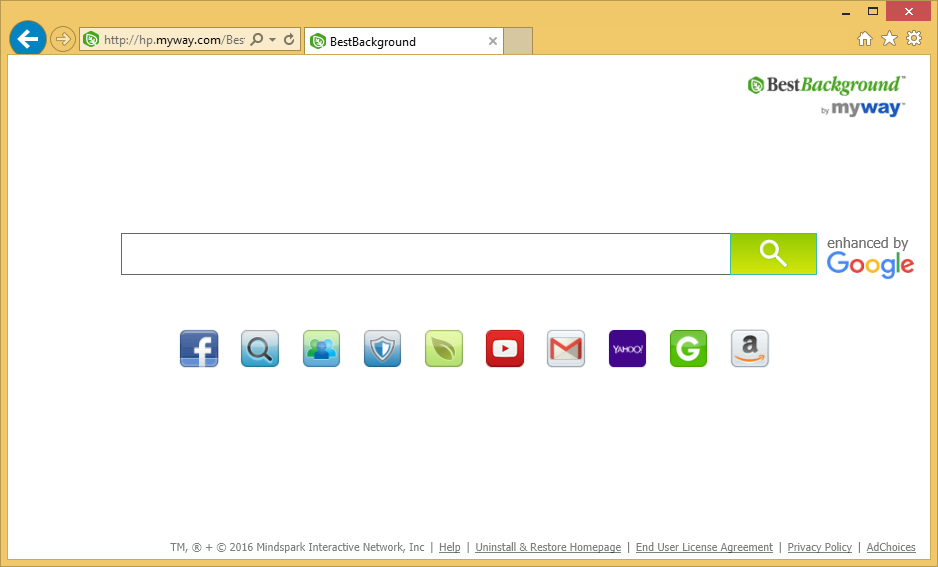Open the YouTube shortcut icon
The height and width of the screenshot is (567, 938).
tap(505, 348)
